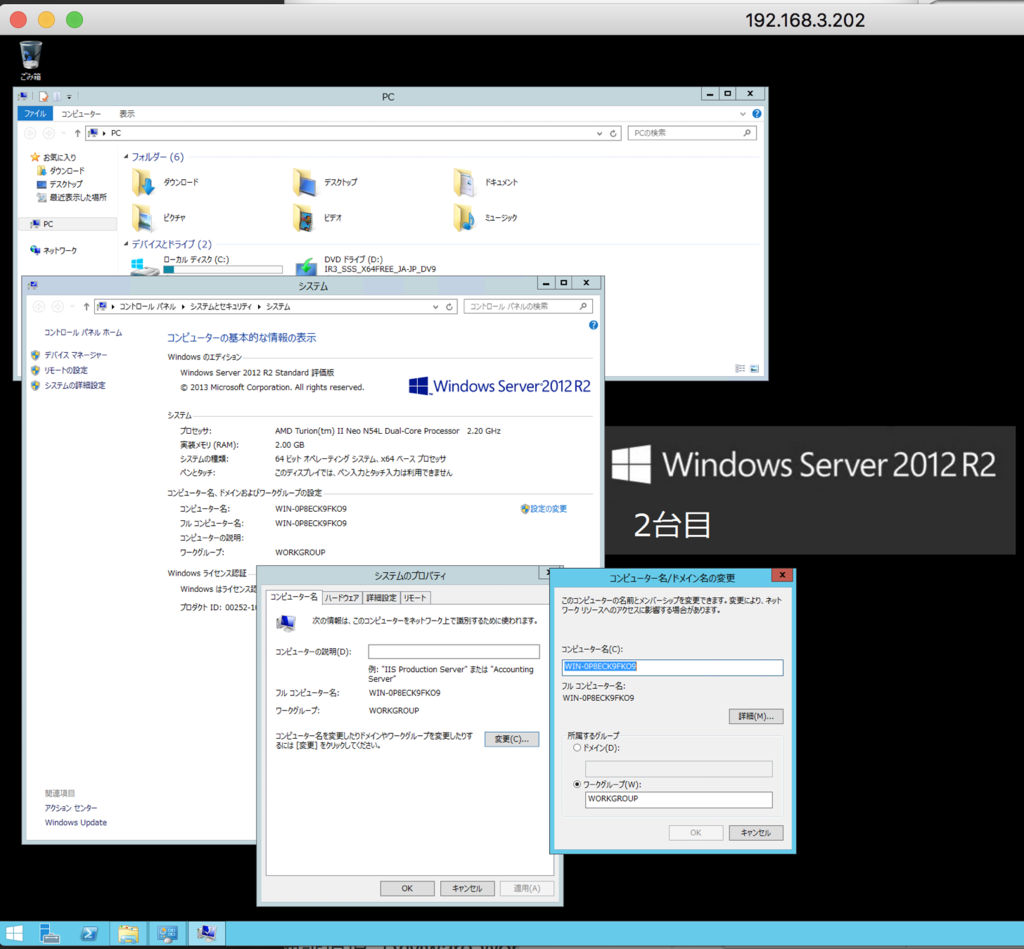The width and height of the screenshot is (1024, 949).
Task: Click the WORKGROUP name input field
Action: (x=679, y=799)
